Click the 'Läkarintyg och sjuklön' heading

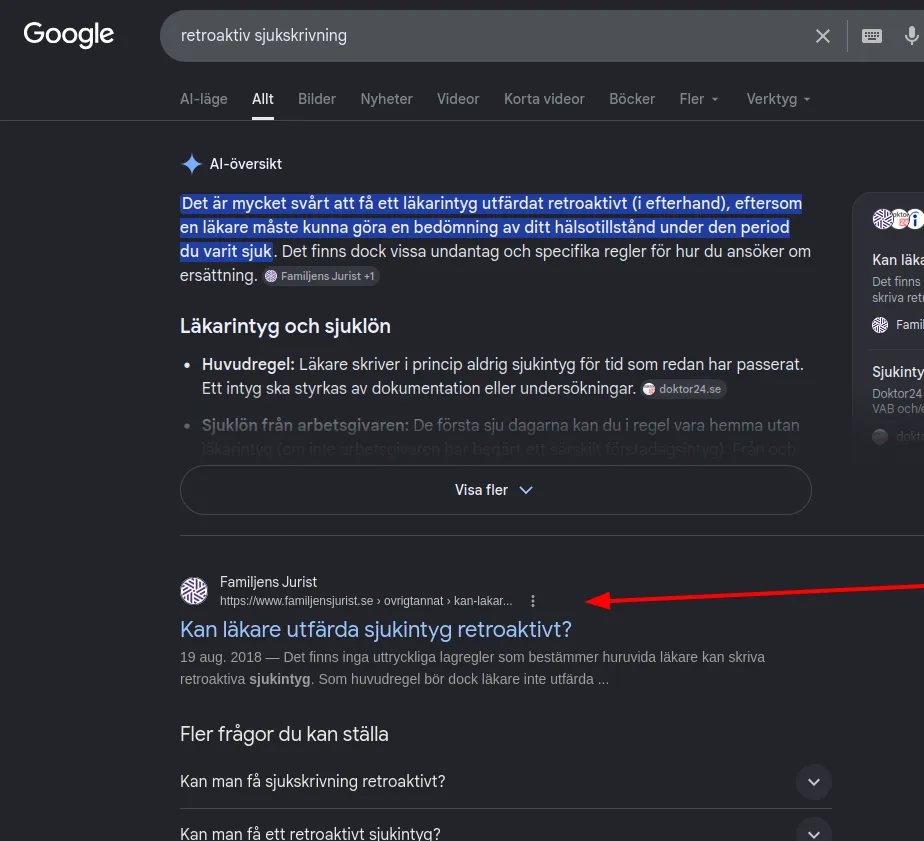click(x=285, y=326)
